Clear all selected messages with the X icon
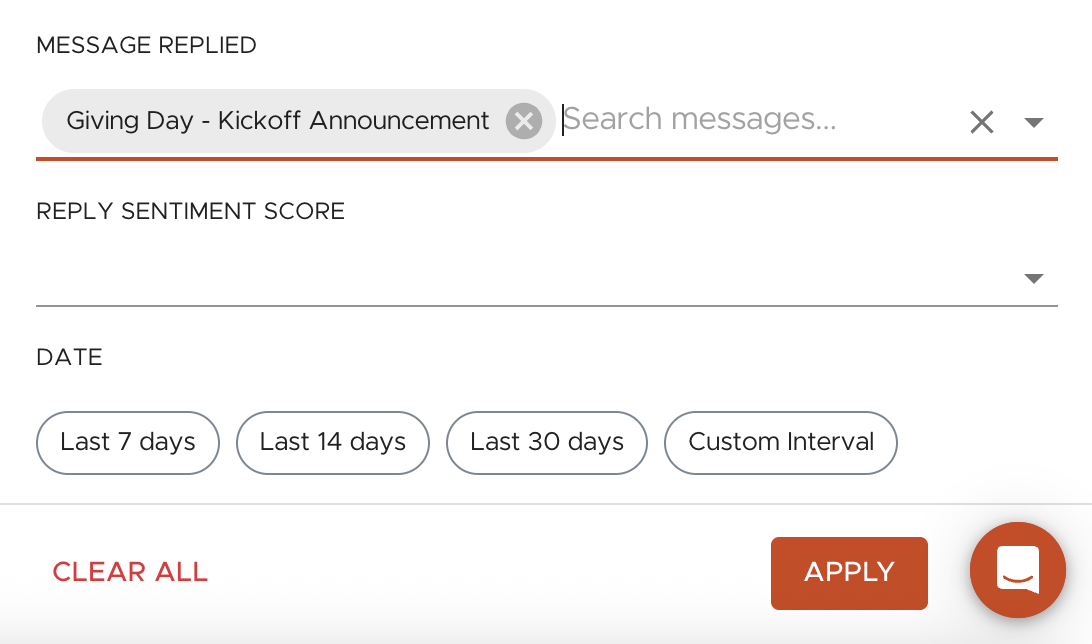Viewport: 1092px width, 644px height. pyautogui.click(x=982, y=122)
